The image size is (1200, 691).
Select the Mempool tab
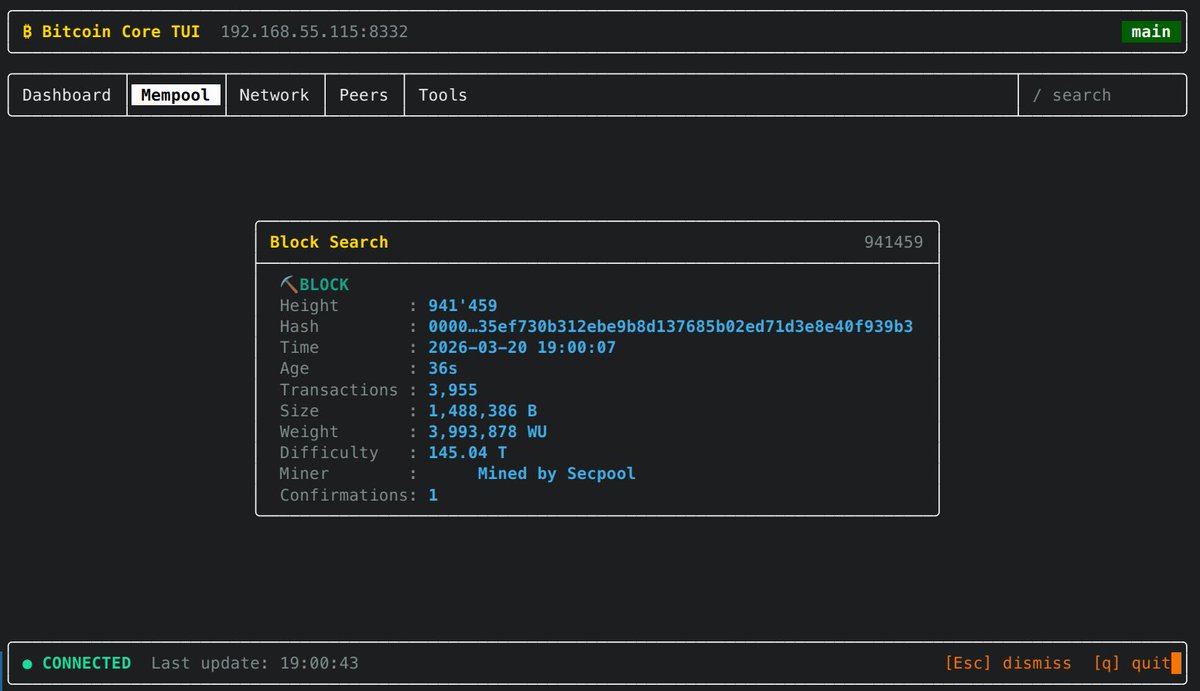click(x=176, y=95)
